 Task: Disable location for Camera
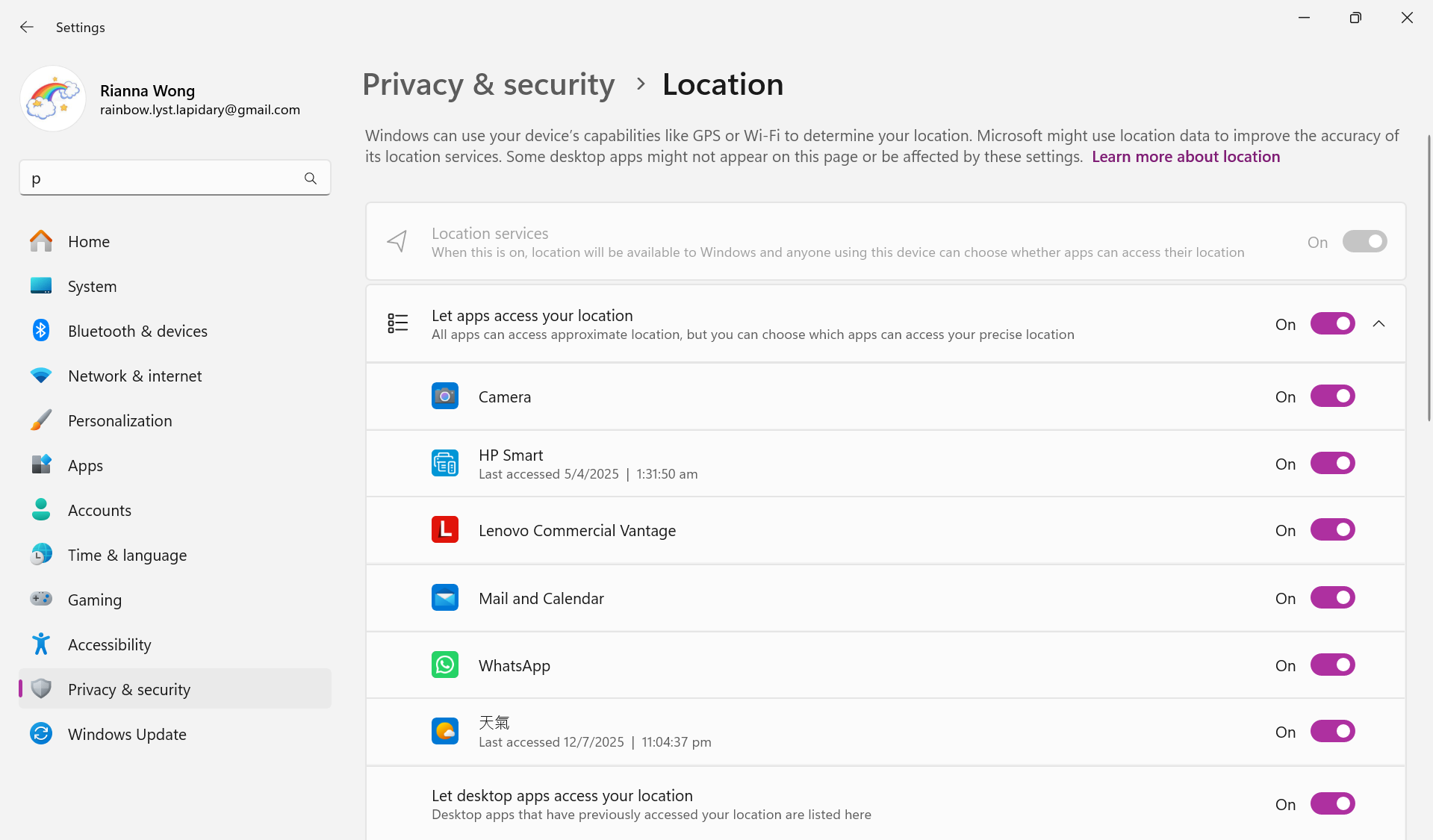click(x=1332, y=396)
